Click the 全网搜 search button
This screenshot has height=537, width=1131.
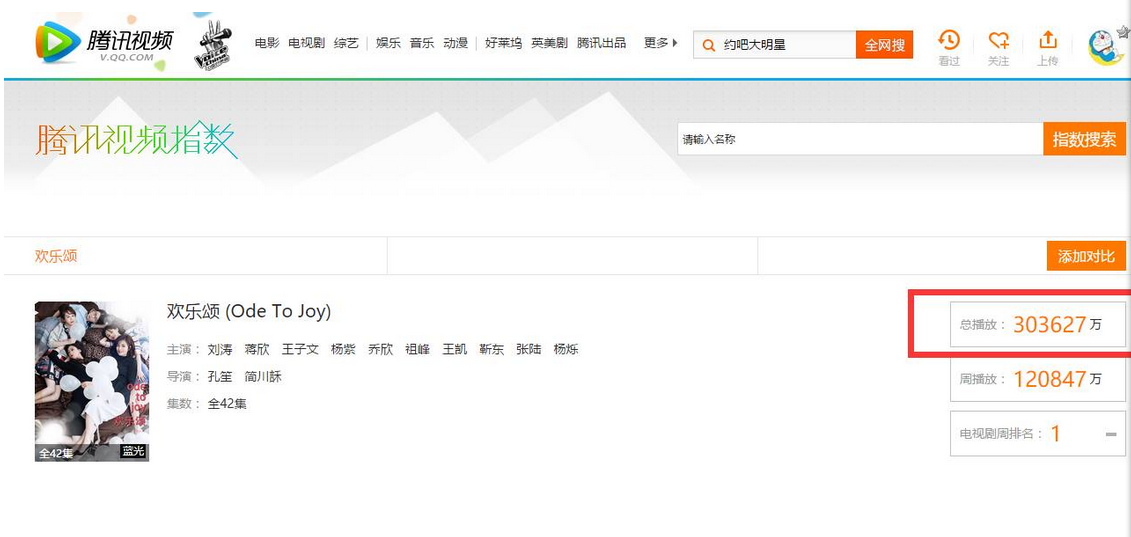884,45
